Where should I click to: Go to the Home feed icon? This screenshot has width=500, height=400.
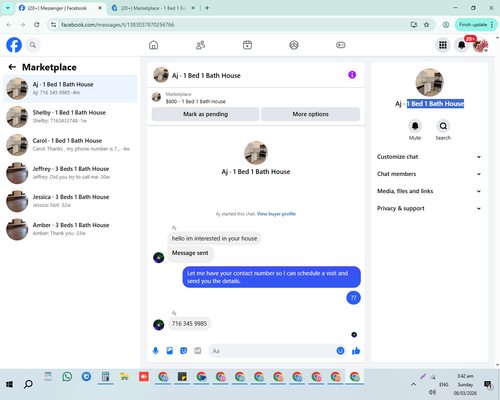(x=153, y=45)
